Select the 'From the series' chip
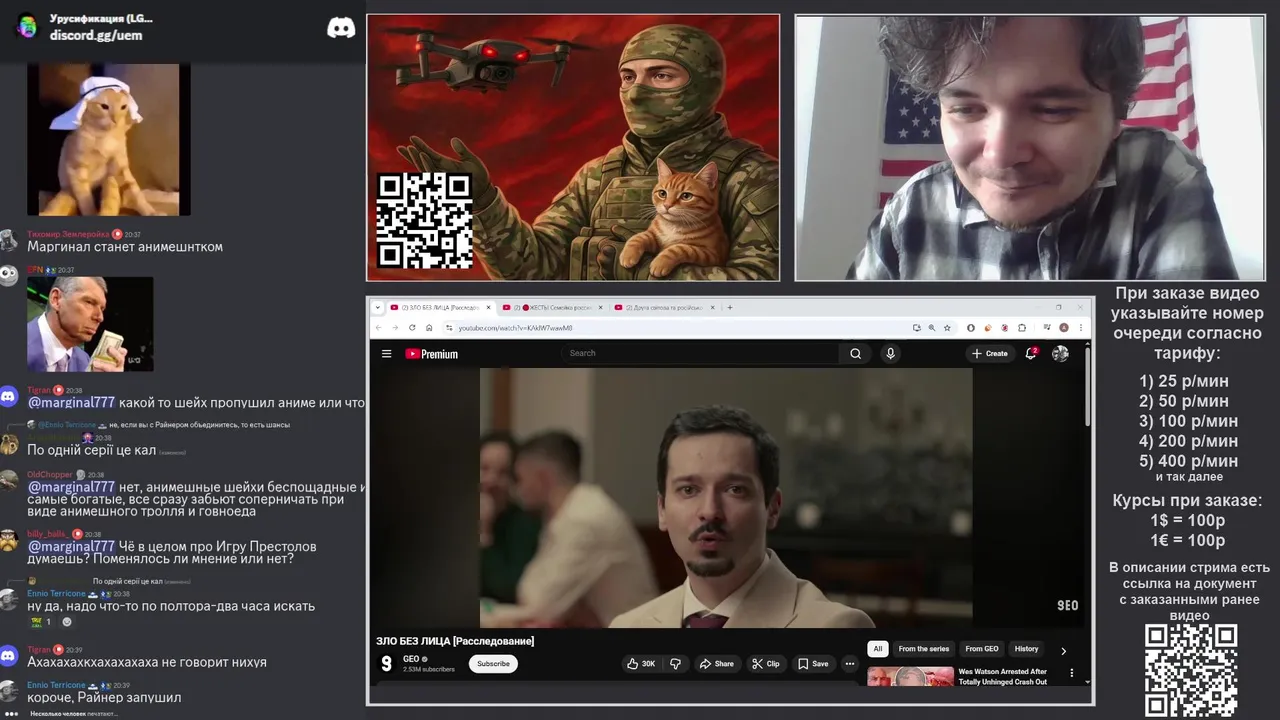 coord(924,649)
